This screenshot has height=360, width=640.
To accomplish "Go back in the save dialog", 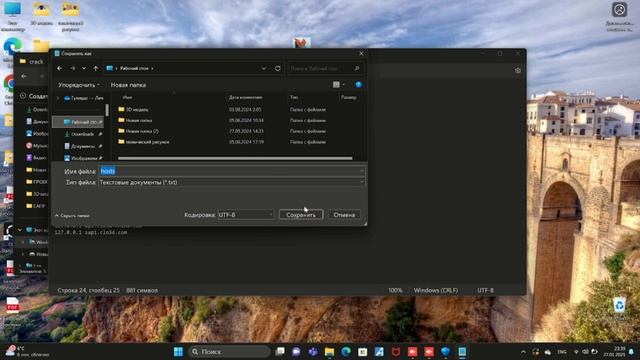I will pos(60,68).
